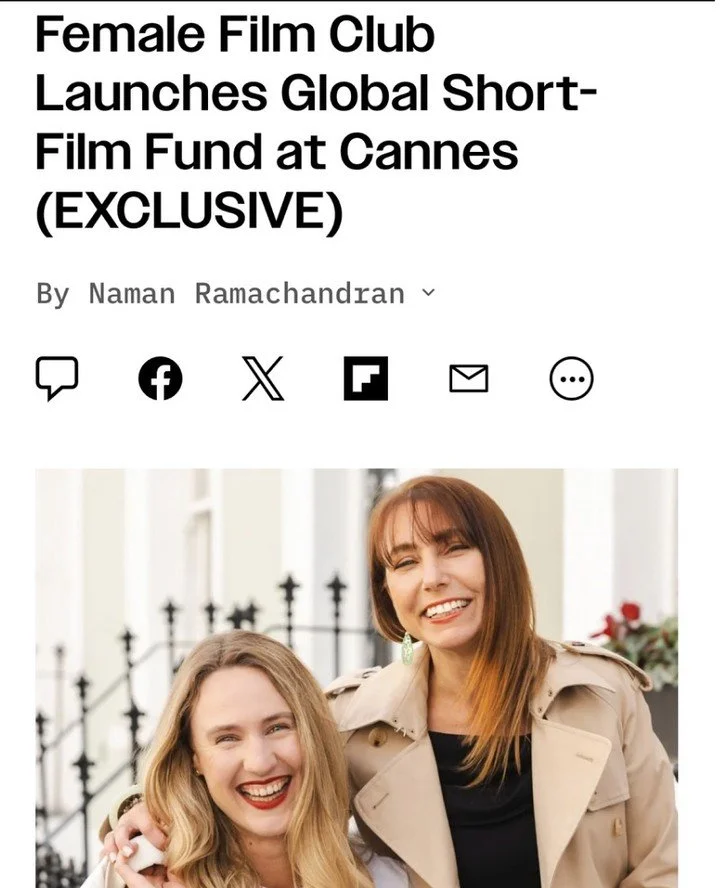Email the article using the envelope icon
The height and width of the screenshot is (888, 720).
[x=468, y=378]
